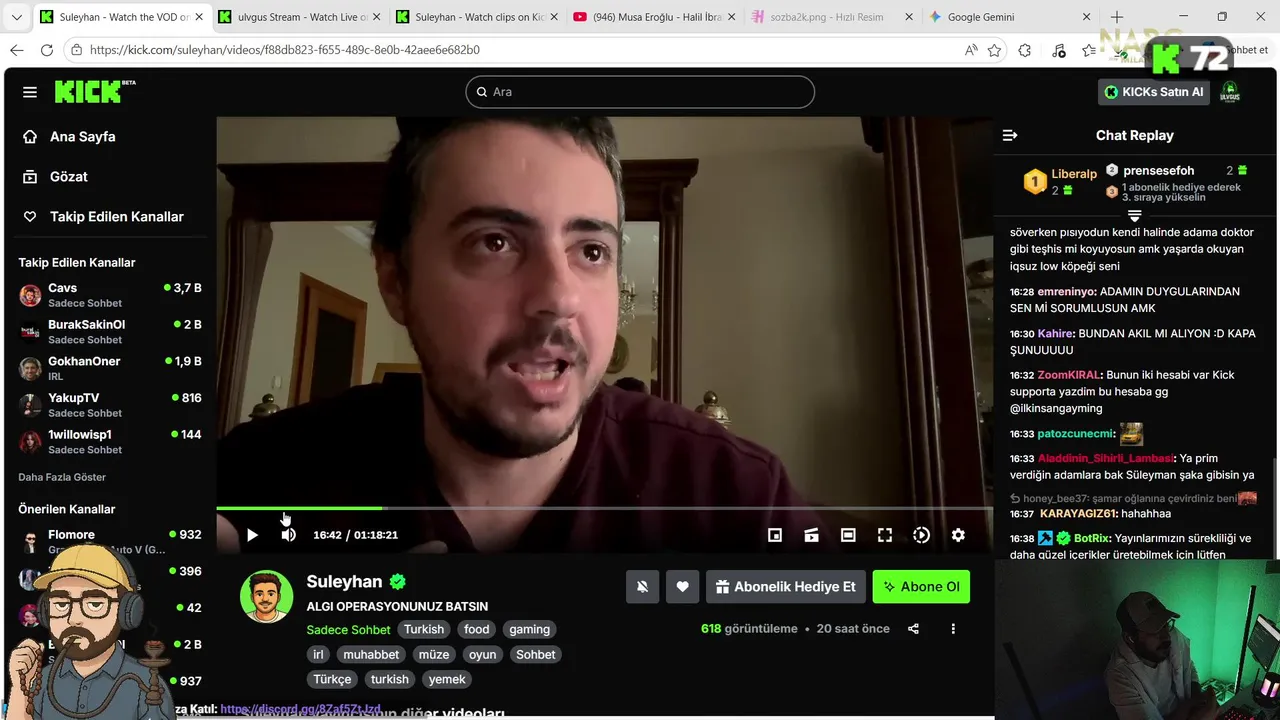Follow the channel with the heart button
Viewport: 1280px width, 720px height.
[x=682, y=587]
